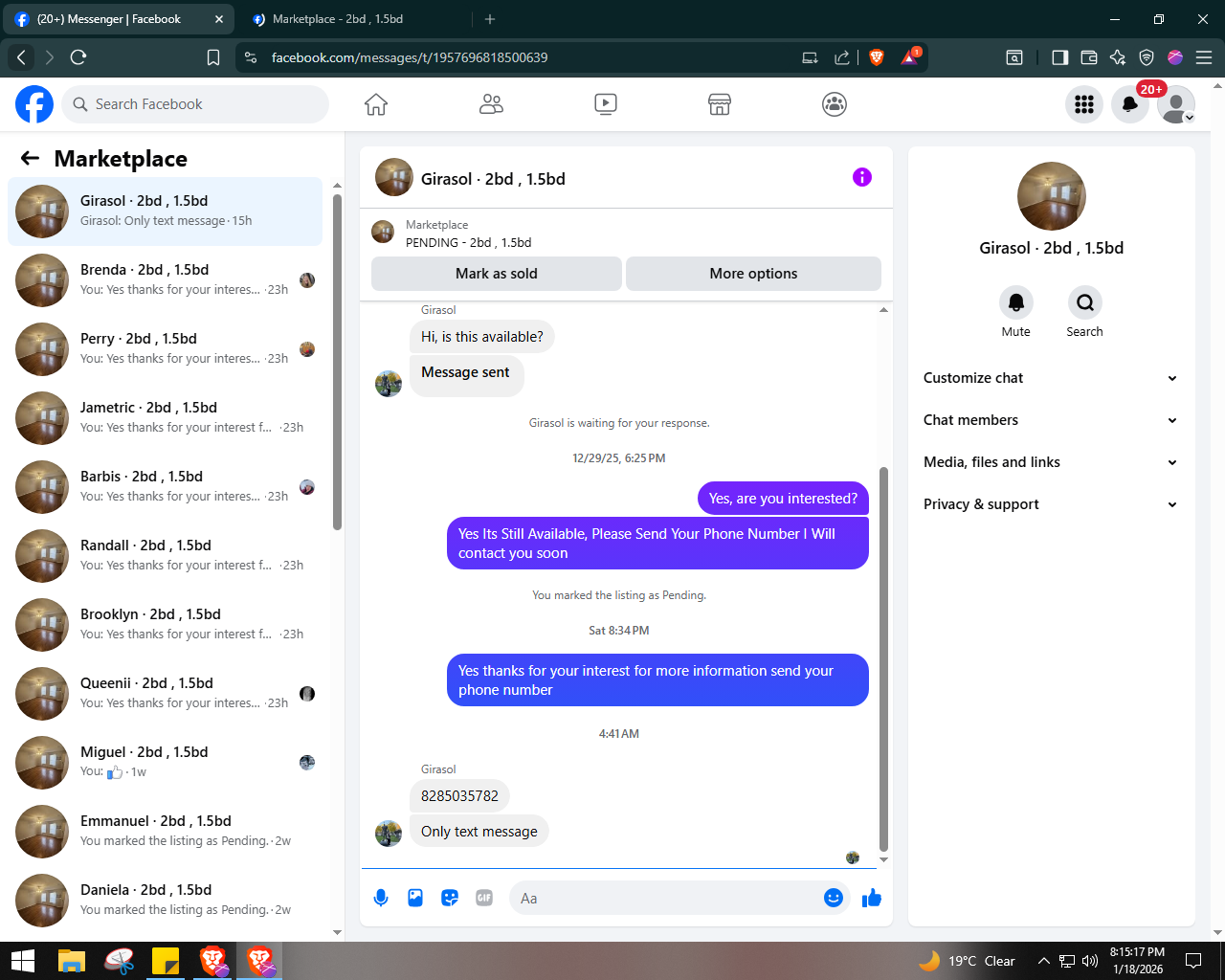Click the Search Facebook field
1225x980 pixels.
(x=195, y=104)
